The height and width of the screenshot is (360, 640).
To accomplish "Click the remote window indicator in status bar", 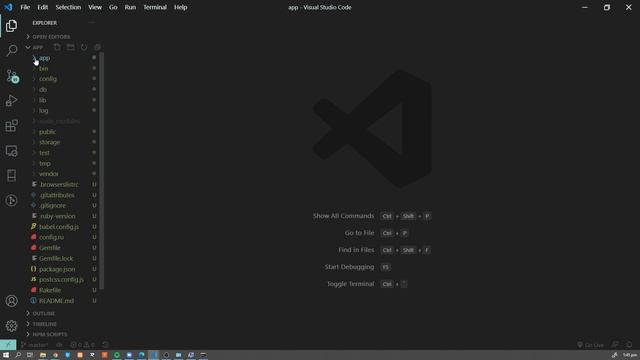I will click(x=8, y=345).
